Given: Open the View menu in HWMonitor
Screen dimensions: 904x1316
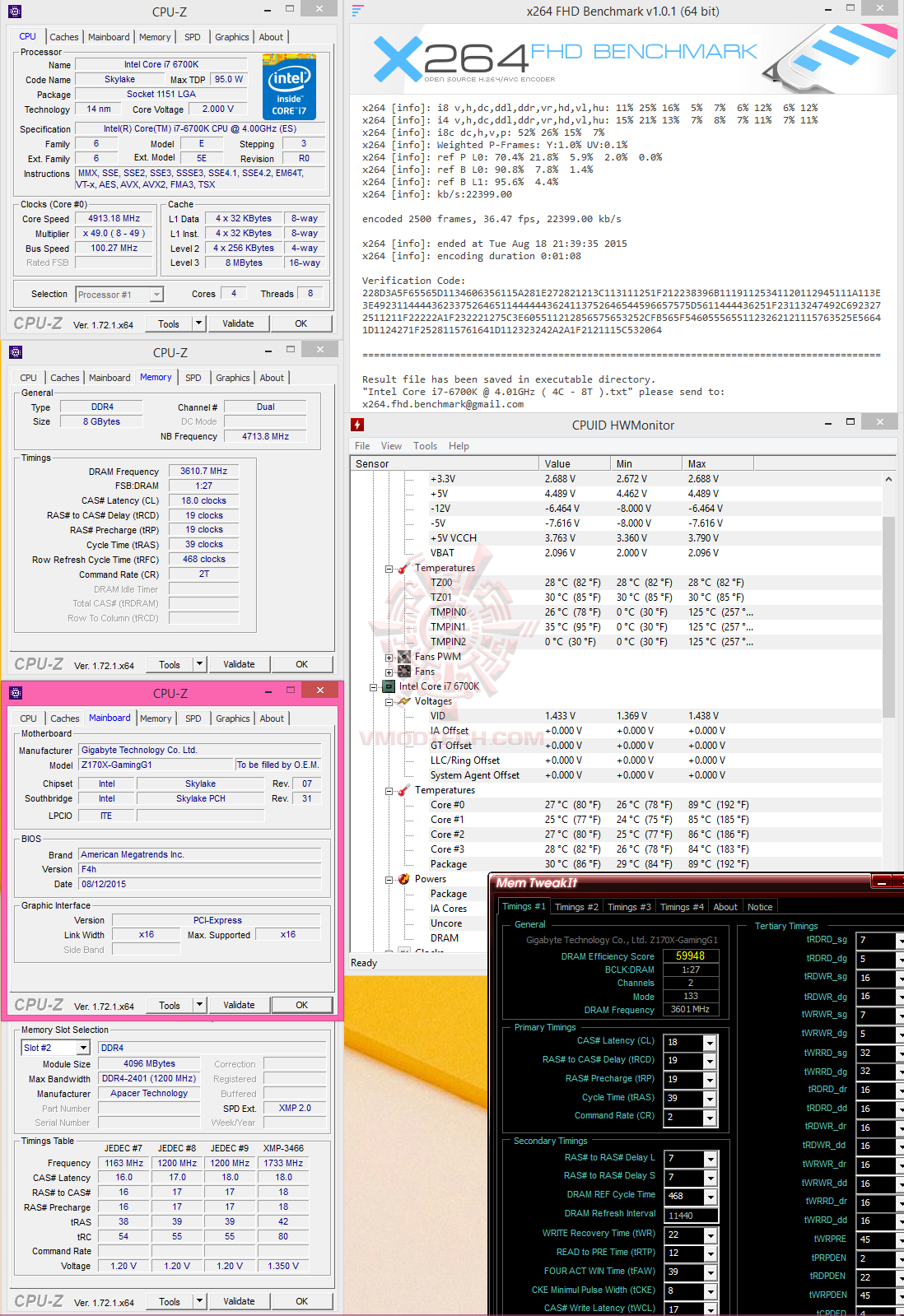Looking at the screenshot, I should pyautogui.click(x=391, y=446).
